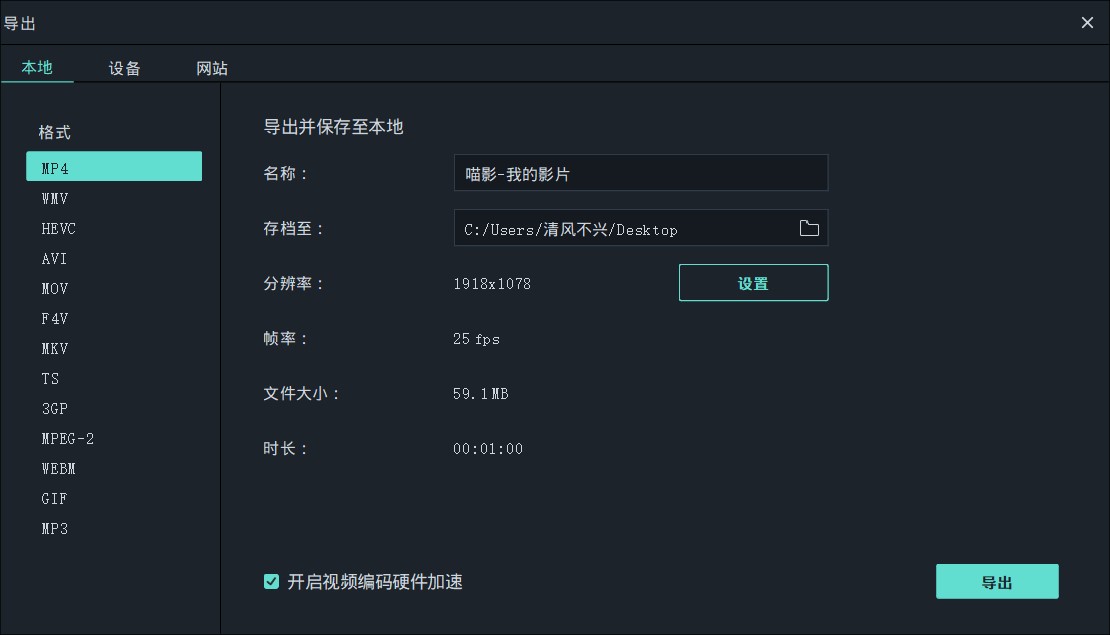Select the HEVC format
Viewport: 1110px width, 635px height.
tap(113, 228)
